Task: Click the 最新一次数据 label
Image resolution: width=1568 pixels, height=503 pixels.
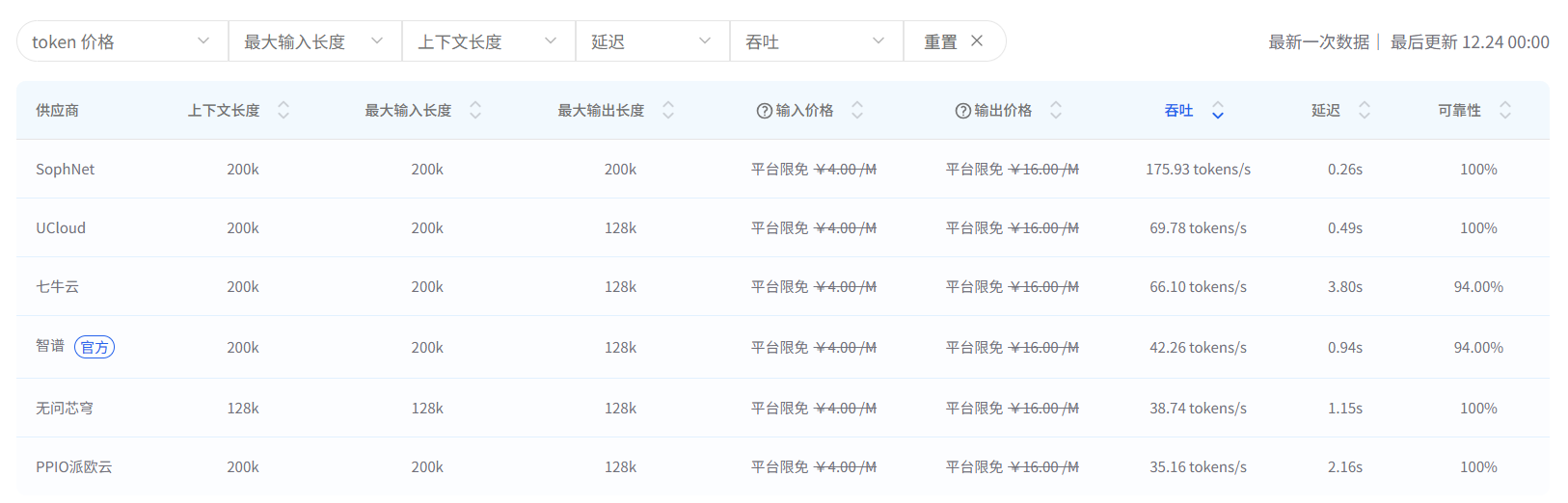Action: [x=1318, y=42]
